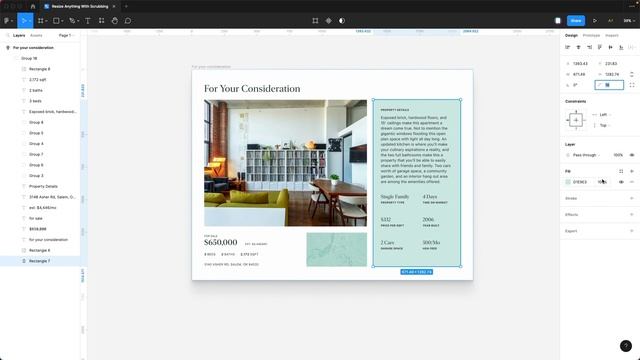The height and width of the screenshot is (360, 640).
Task: Toggle constrain proportions lock
Action: tap(632, 74)
